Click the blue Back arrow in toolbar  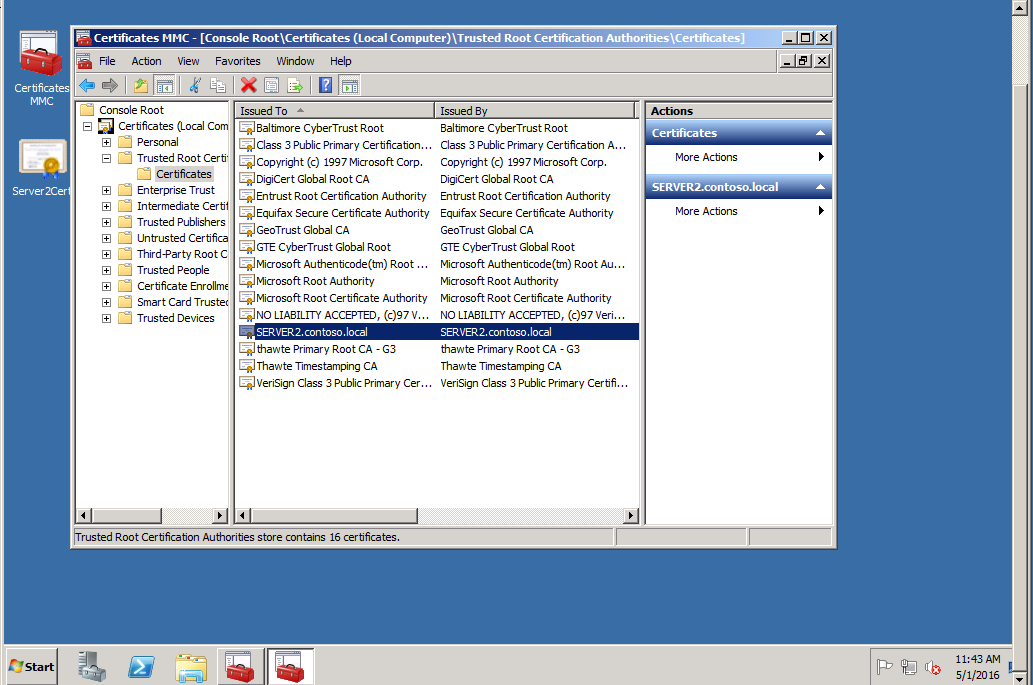pyautogui.click(x=86, y=85)
